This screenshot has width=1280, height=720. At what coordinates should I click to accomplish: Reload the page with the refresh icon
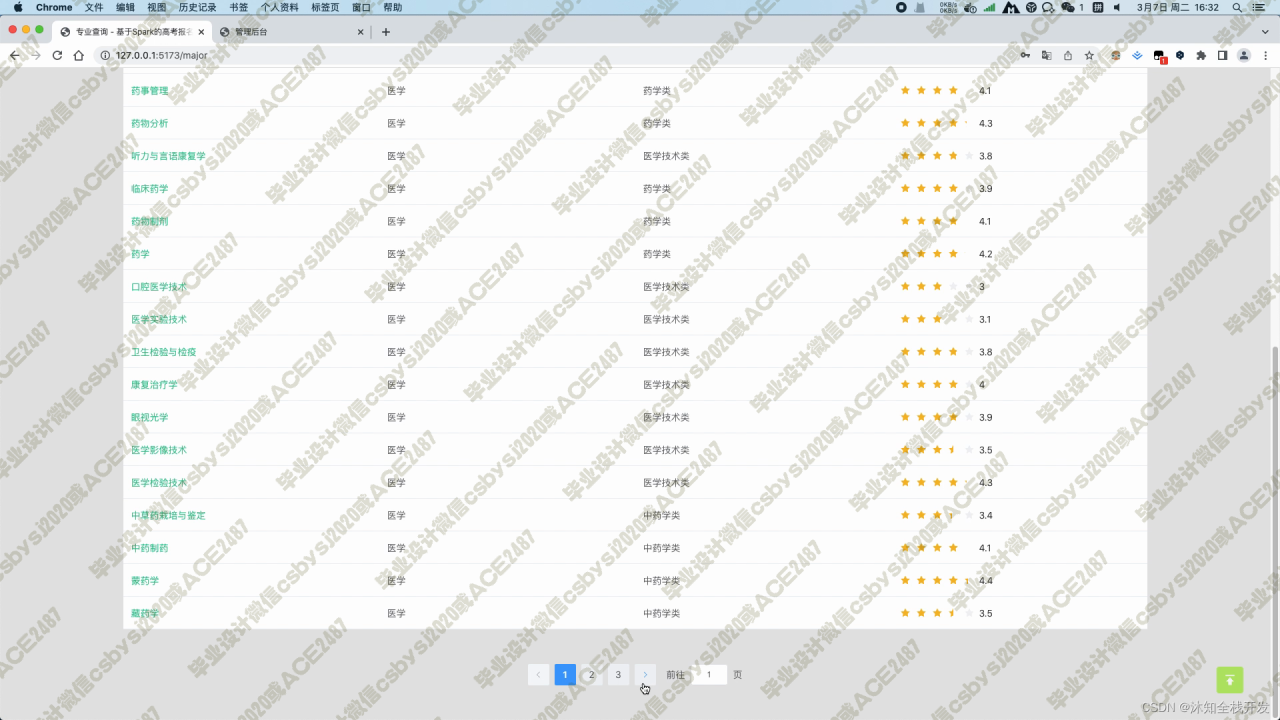click(x=57, y=55)
